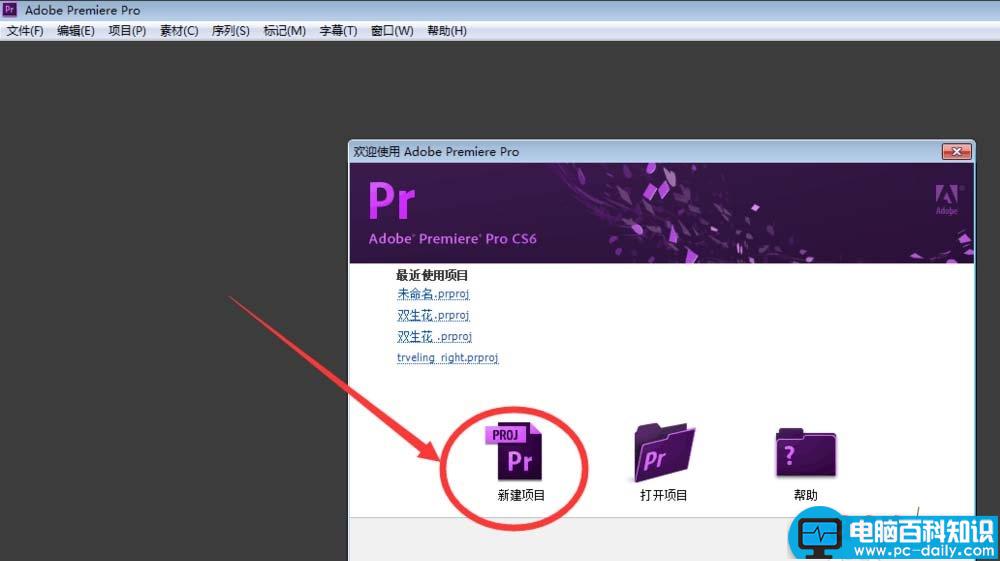
Task: Open the 编辑(E) menu
Action: coord(75,31)
